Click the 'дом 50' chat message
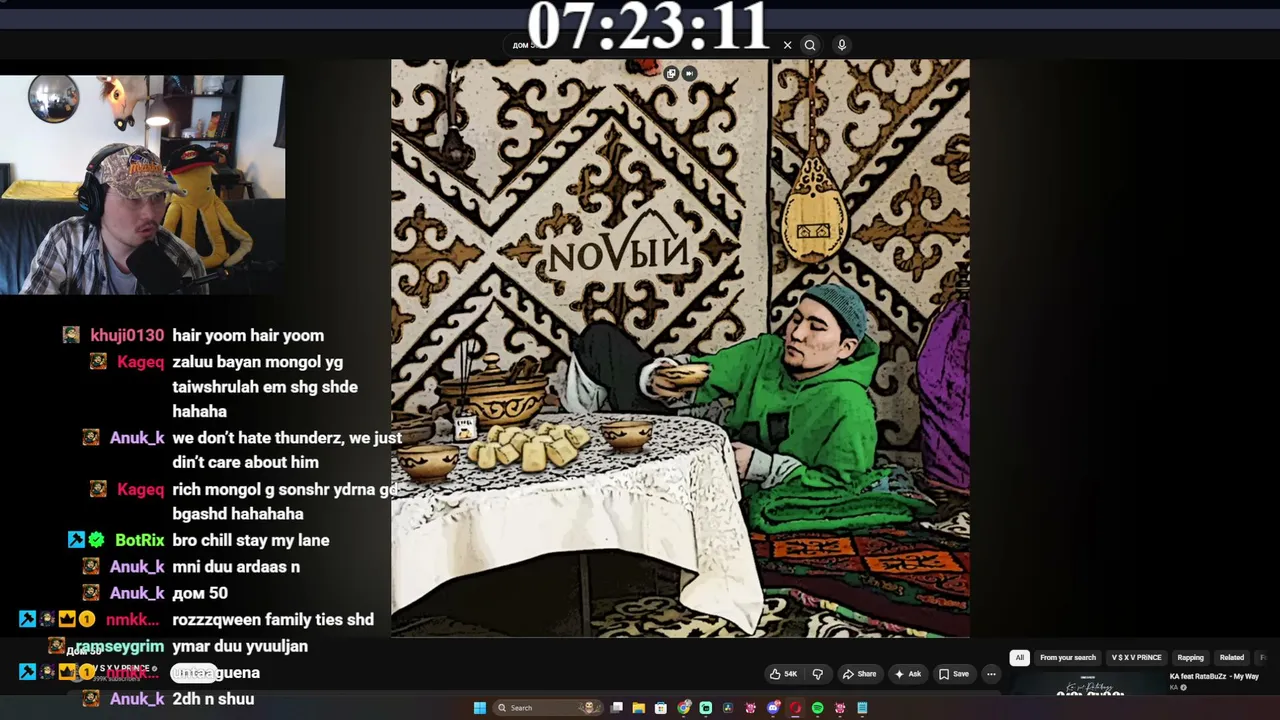Image resolution: width=1280 pixels, height=720 pixels. click(x=200, y=593)
